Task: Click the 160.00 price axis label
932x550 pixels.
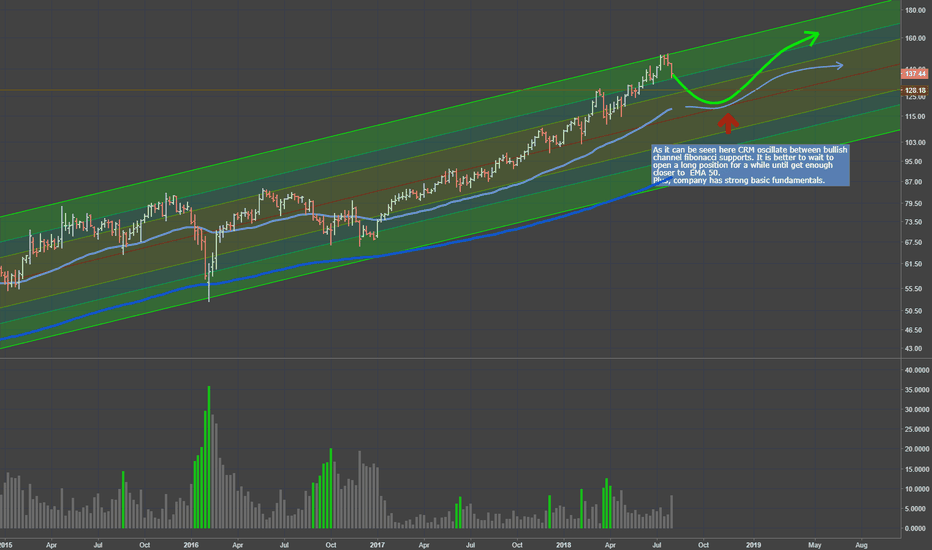Action: pos(915,38)
